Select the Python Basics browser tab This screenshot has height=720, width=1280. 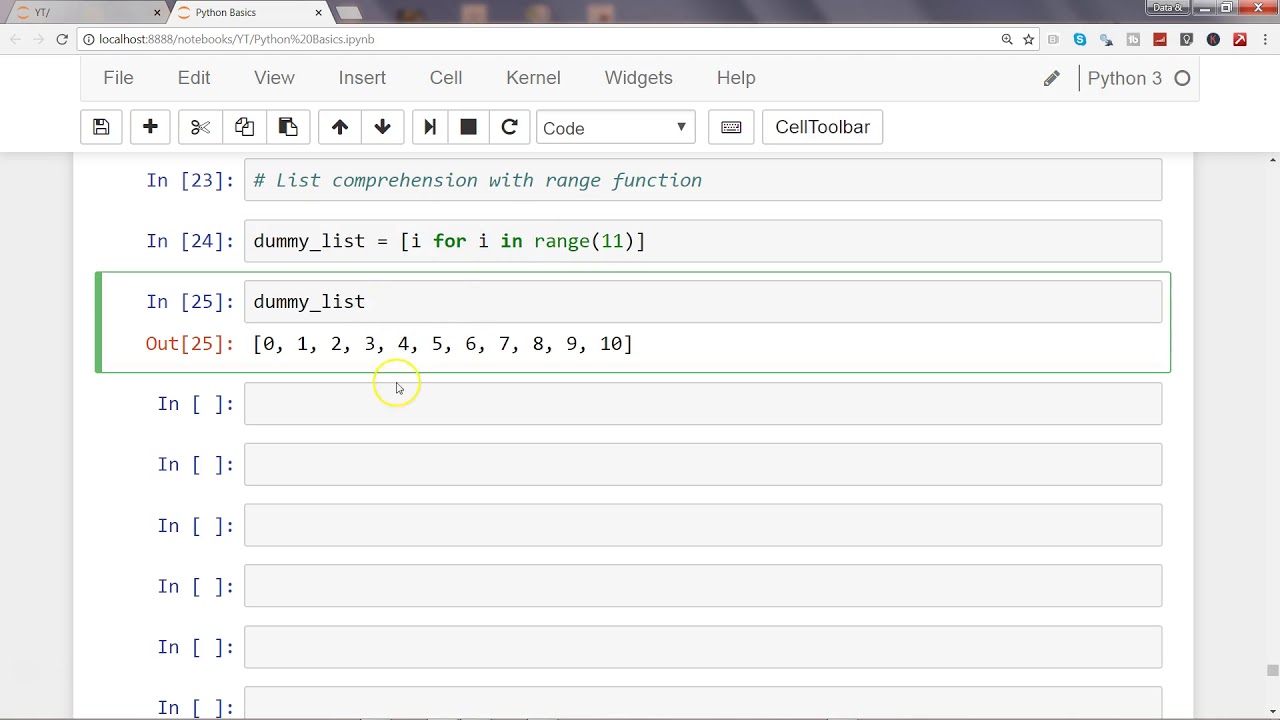pyautogui.click(x=250, y=12)
